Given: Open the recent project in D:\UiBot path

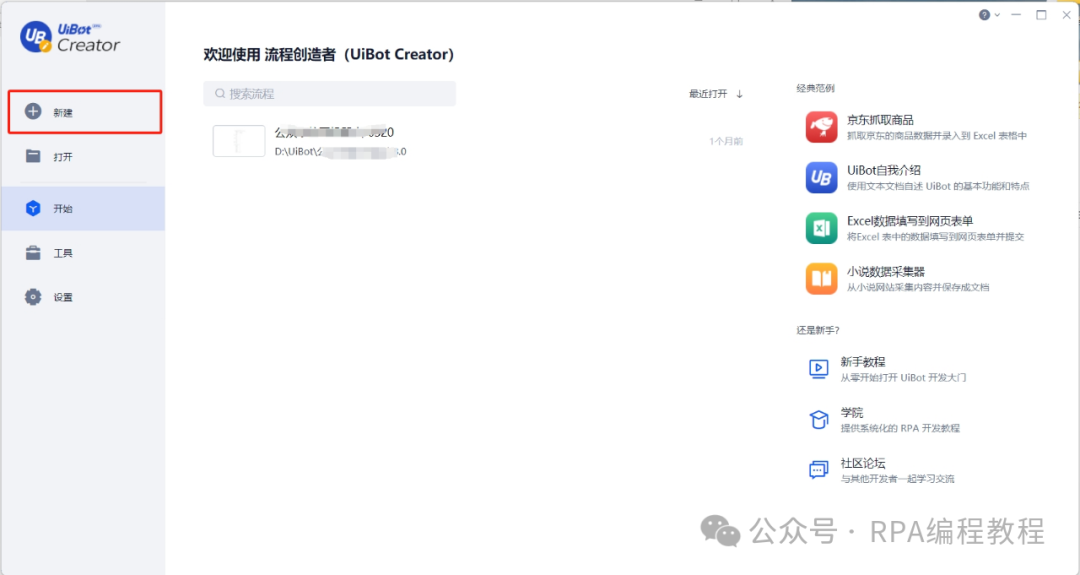Looking at the screenshot, I should (477, 140).
